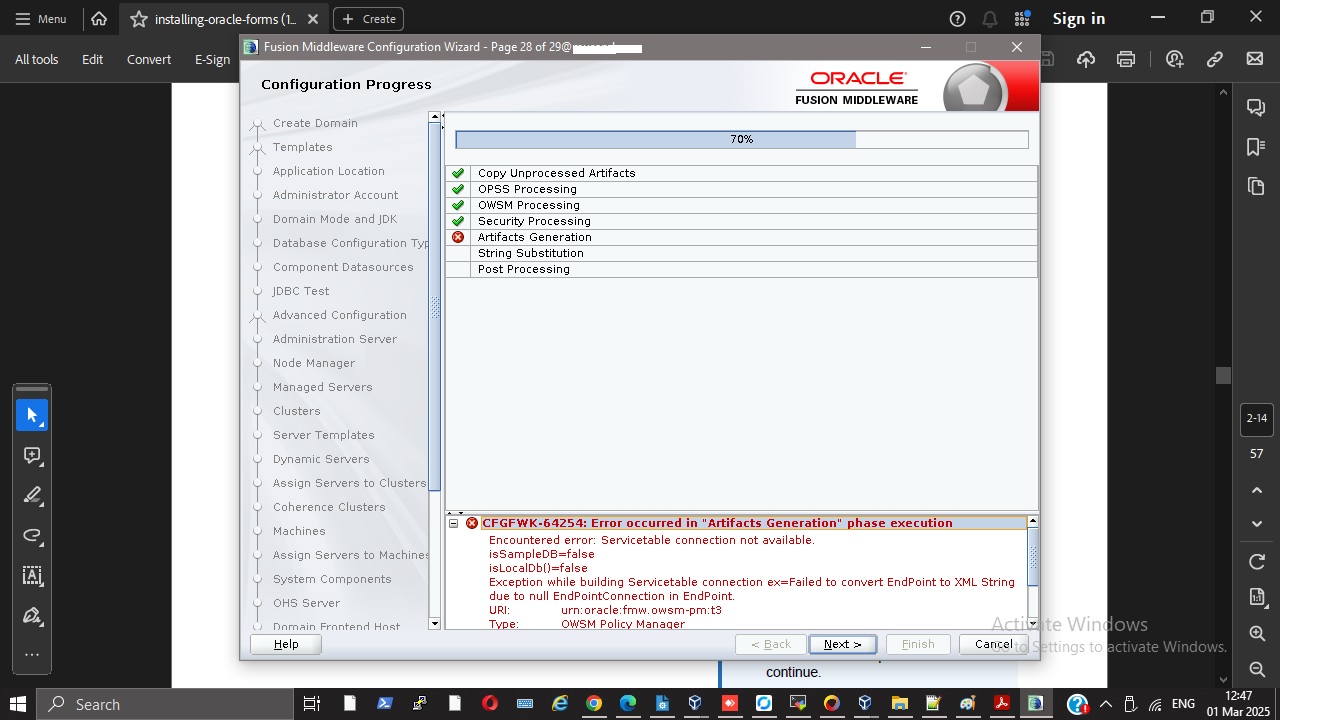The width and height of the screenshot is (1340, 720).
Task: Choose the Select arrow tool in Acrobat
Action: pos(32,415)
